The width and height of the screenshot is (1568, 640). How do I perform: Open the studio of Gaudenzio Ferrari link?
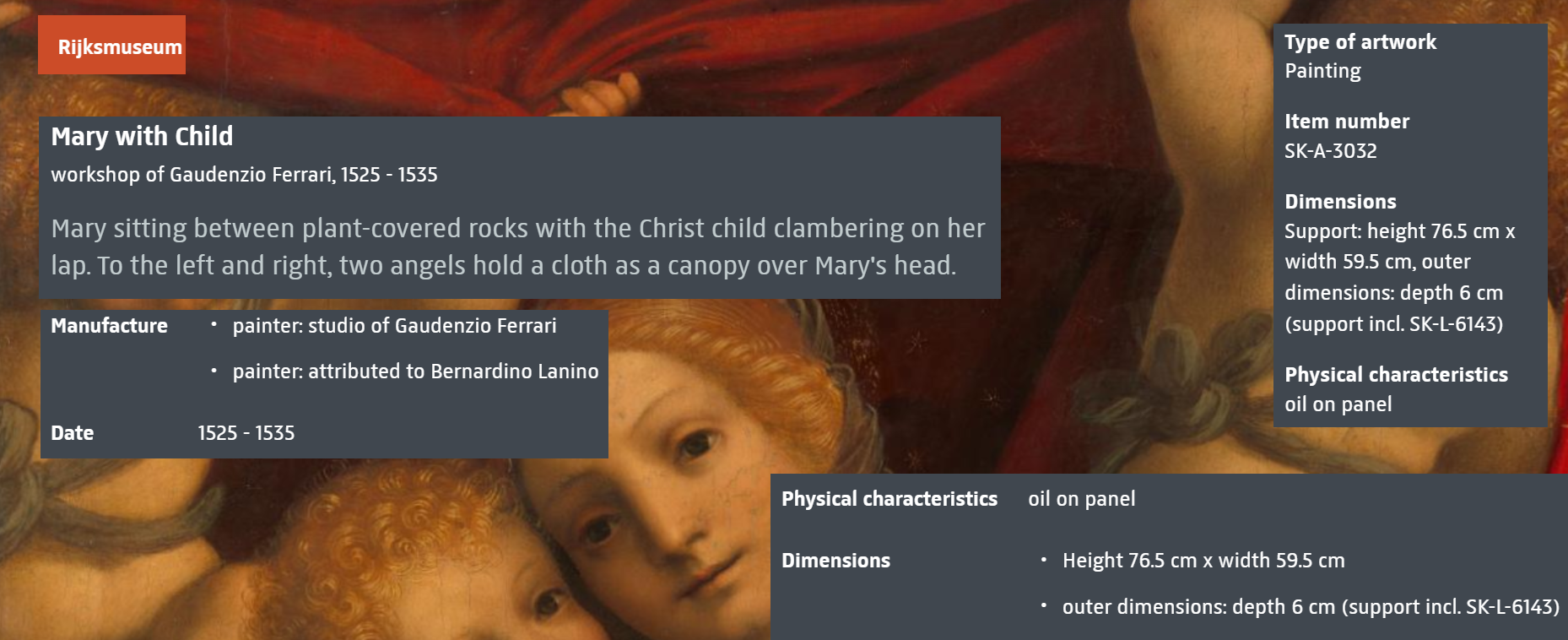(x=432, y=326)
